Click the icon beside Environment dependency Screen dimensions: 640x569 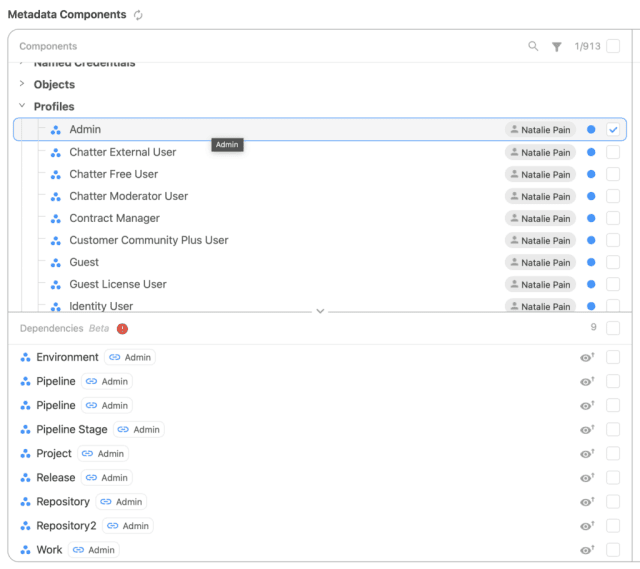pos(25,358)
